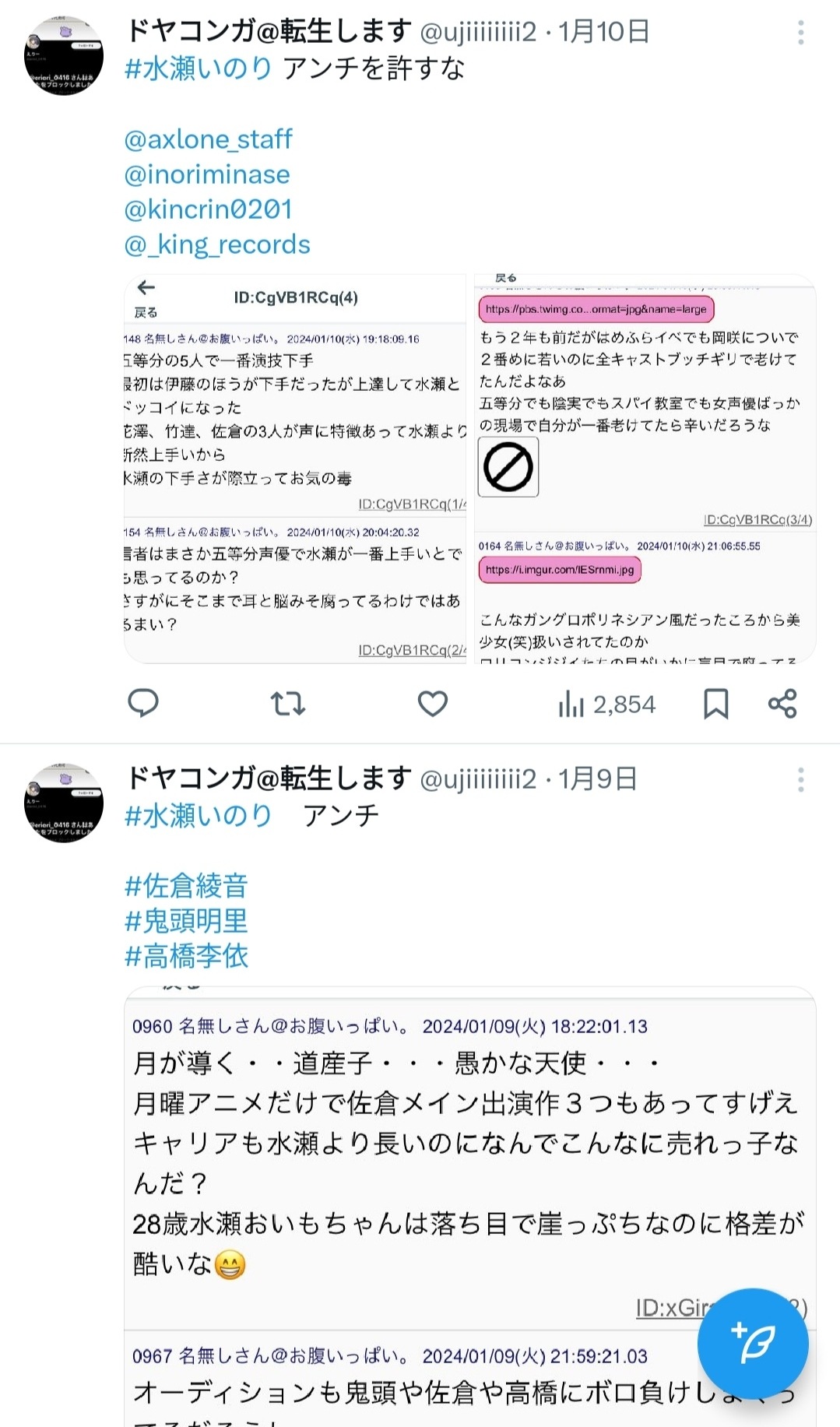Visit the @axlone_staff mention

[x=208, y=139]
